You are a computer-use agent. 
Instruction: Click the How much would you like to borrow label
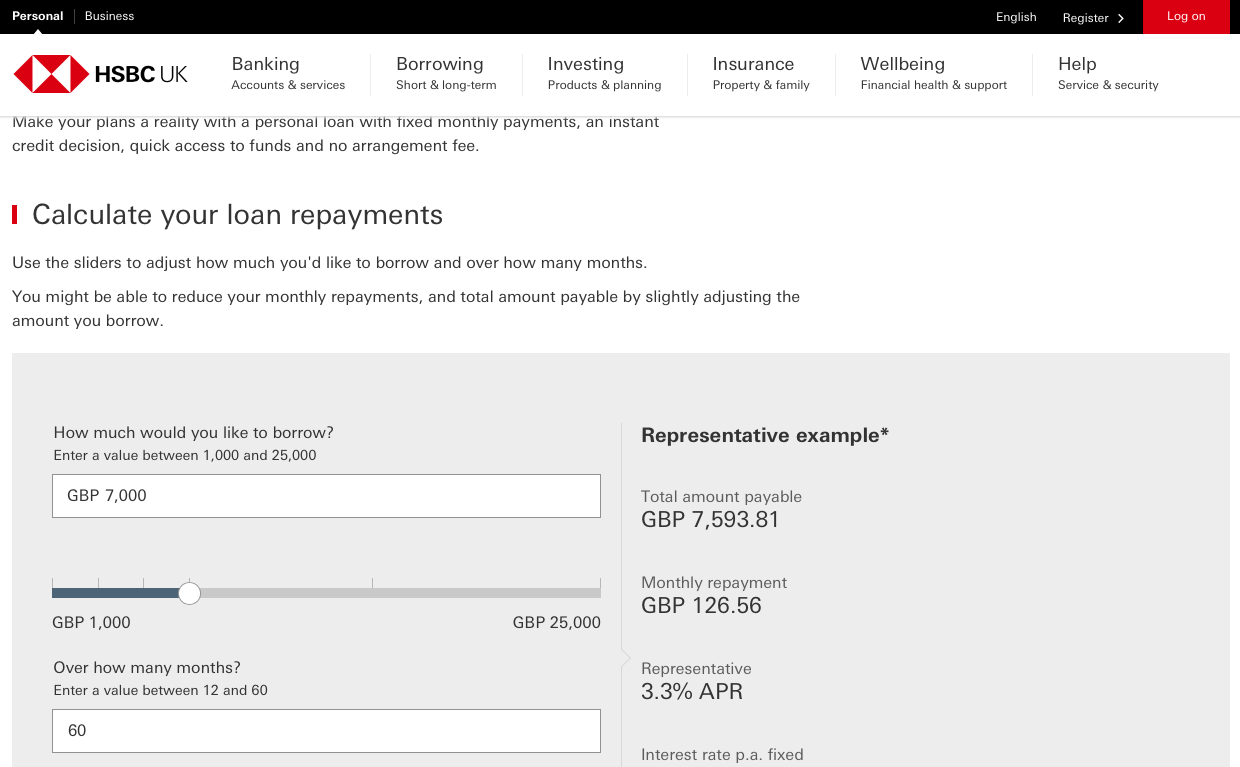click(x=193, y=433)
